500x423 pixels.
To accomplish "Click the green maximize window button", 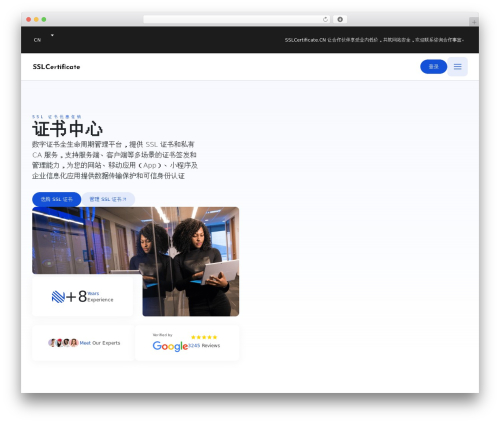I will point(44,19).
